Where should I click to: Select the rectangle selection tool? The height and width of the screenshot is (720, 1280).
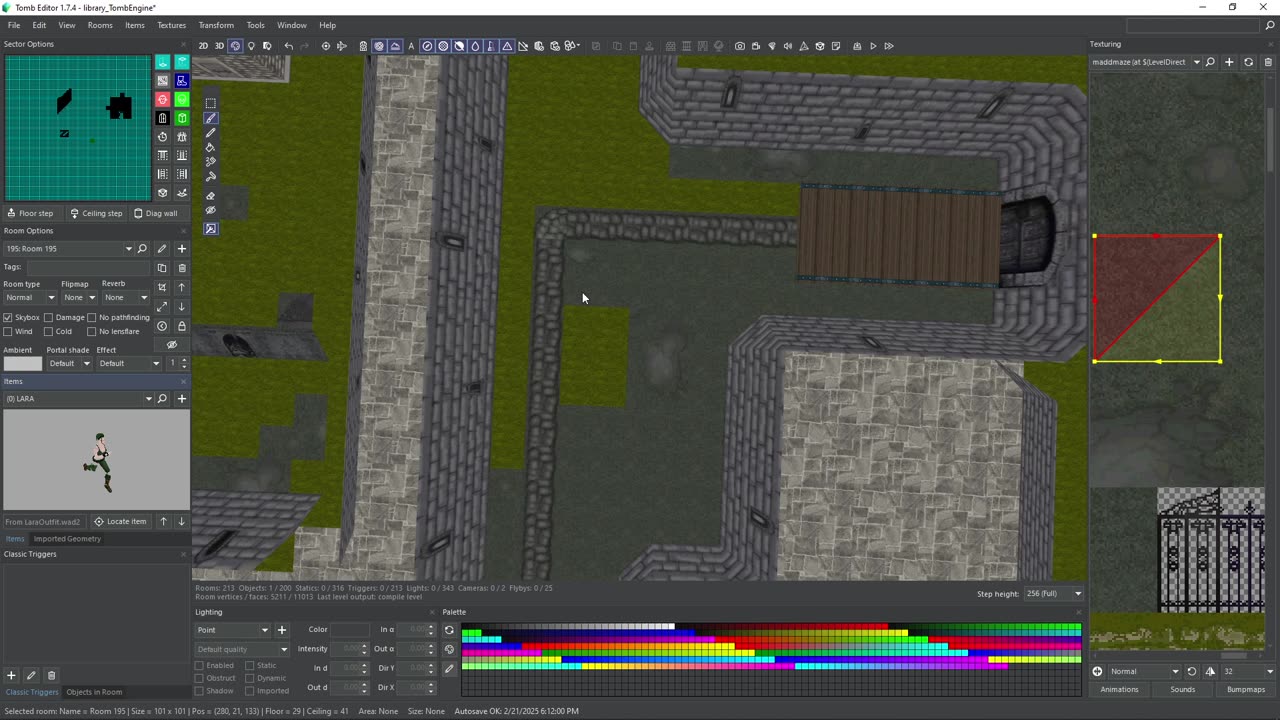pyautogui.click(x=210, y=103)
